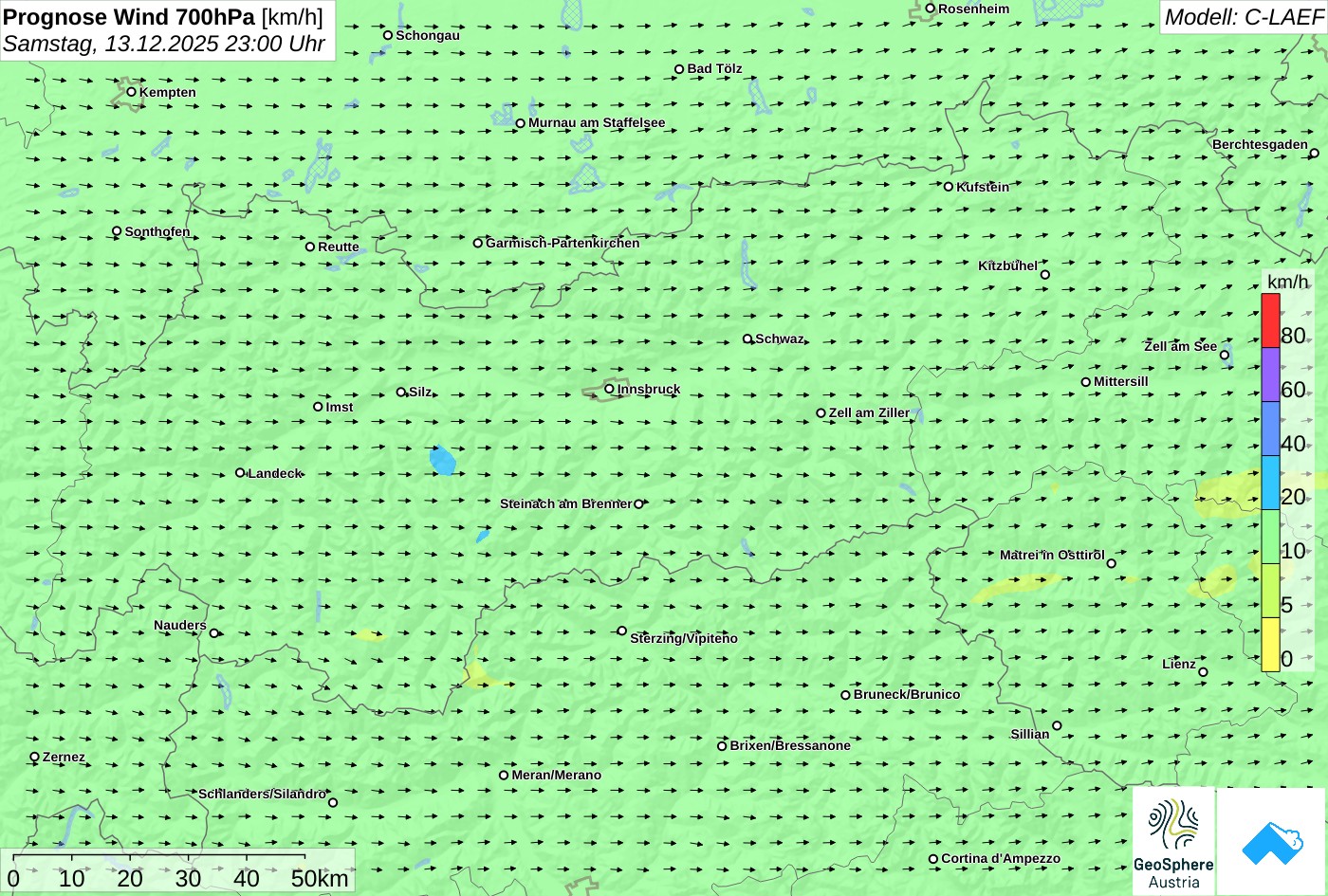Click the blue cloud logo icon
1328x896 pixels.
[x=1272, y=842]
